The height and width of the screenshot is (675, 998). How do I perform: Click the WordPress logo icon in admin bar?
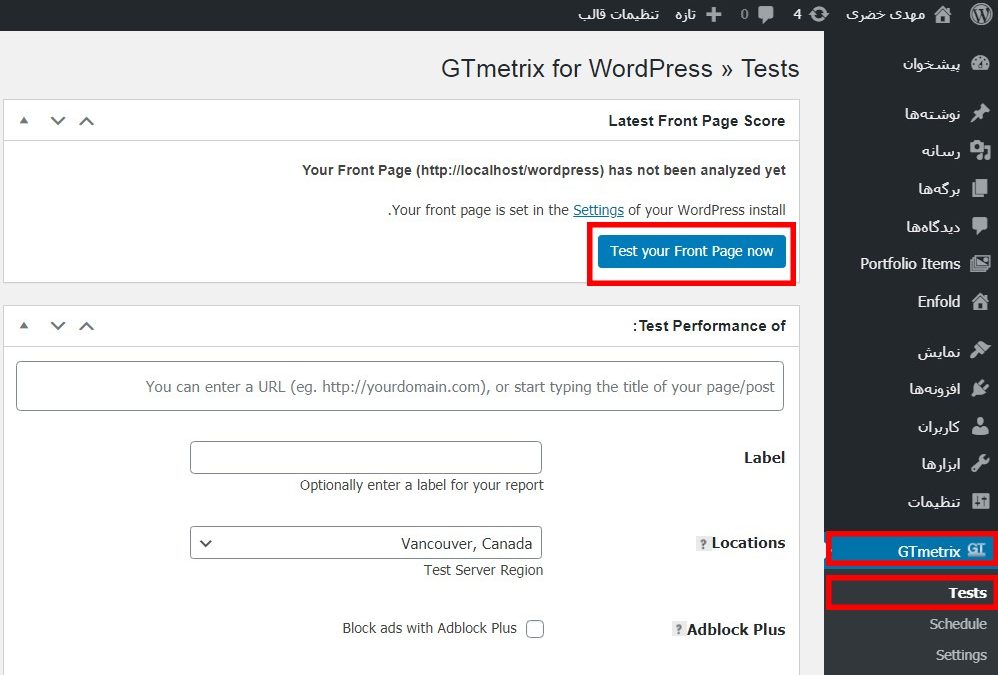[x=981, y=14]
